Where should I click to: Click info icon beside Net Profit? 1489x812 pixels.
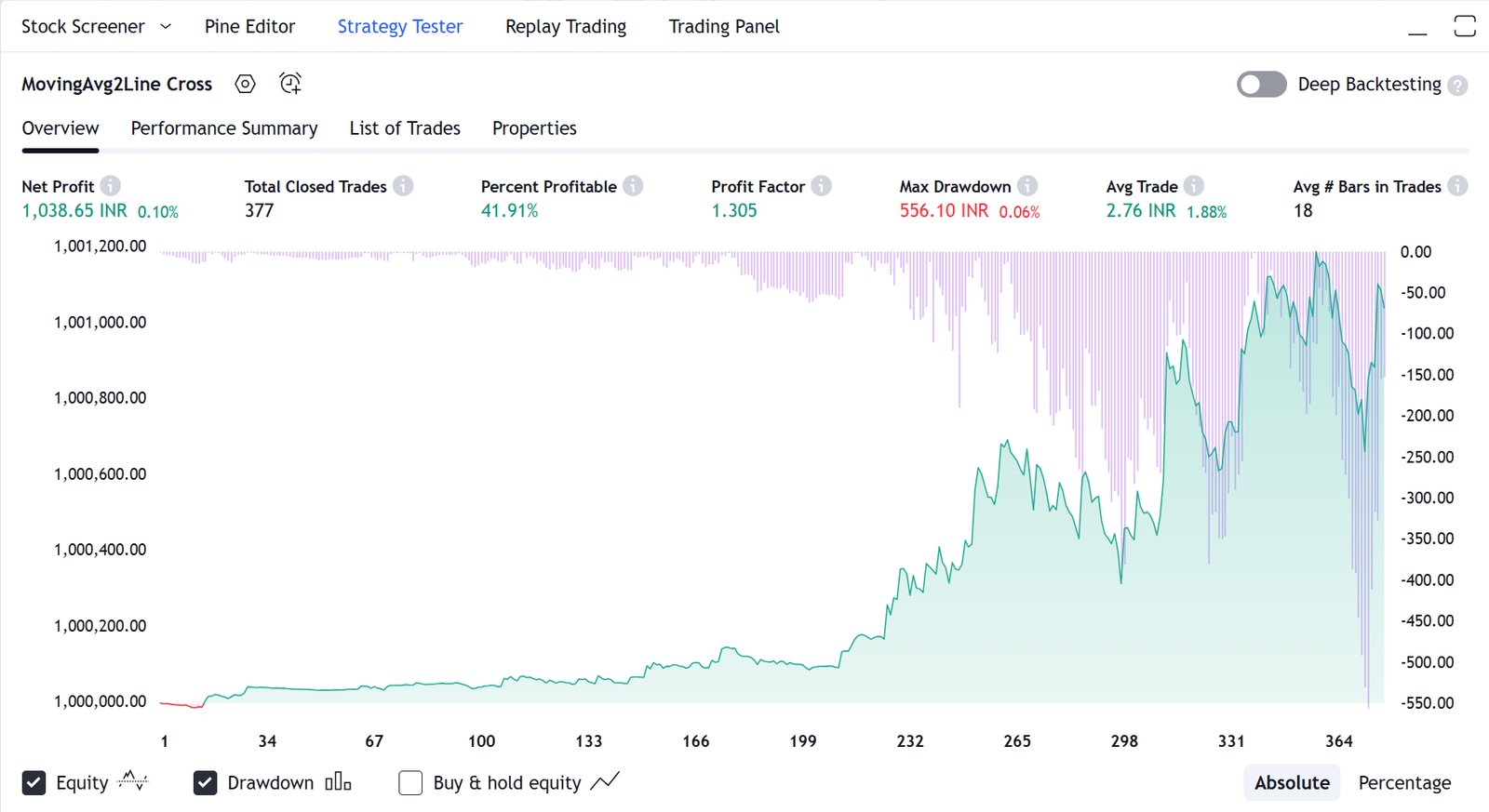tap(110, 186)
